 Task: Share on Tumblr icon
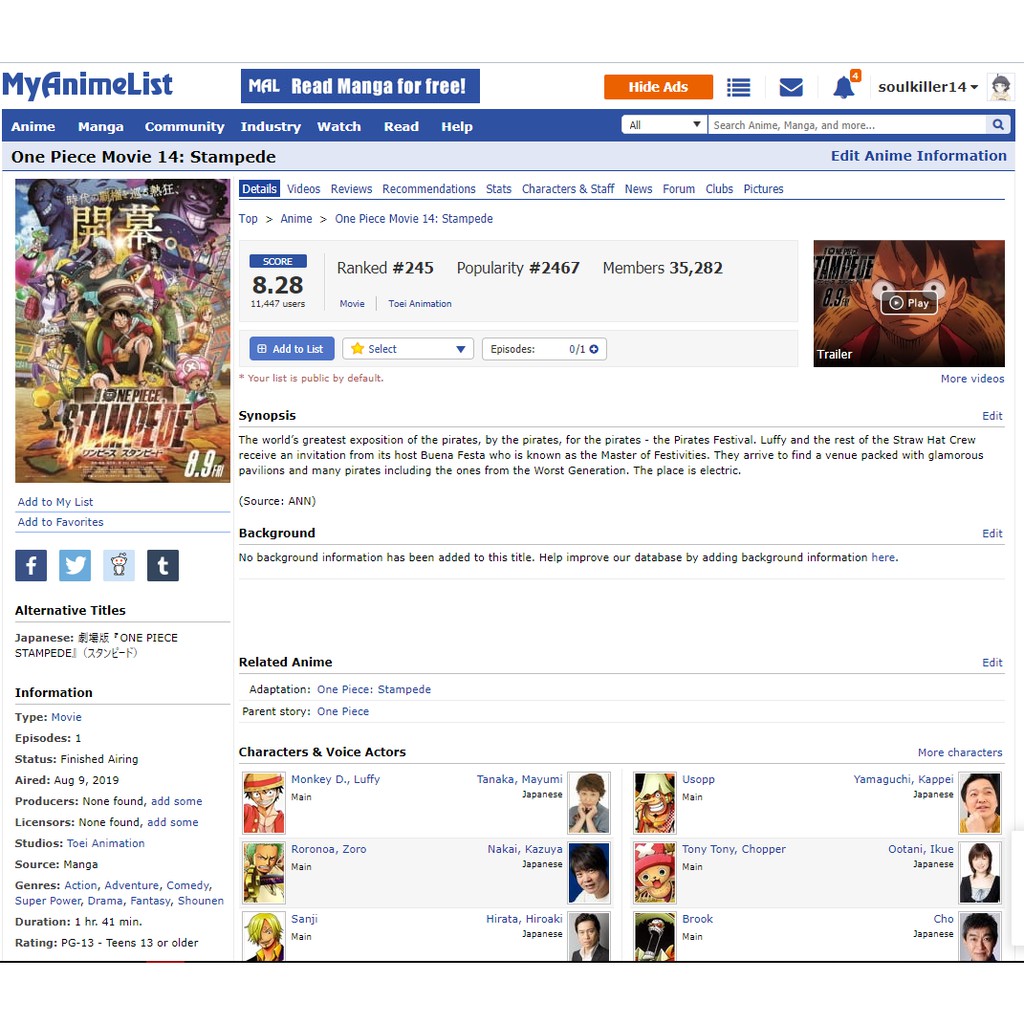pyautogui.click(x=163, y=566)
